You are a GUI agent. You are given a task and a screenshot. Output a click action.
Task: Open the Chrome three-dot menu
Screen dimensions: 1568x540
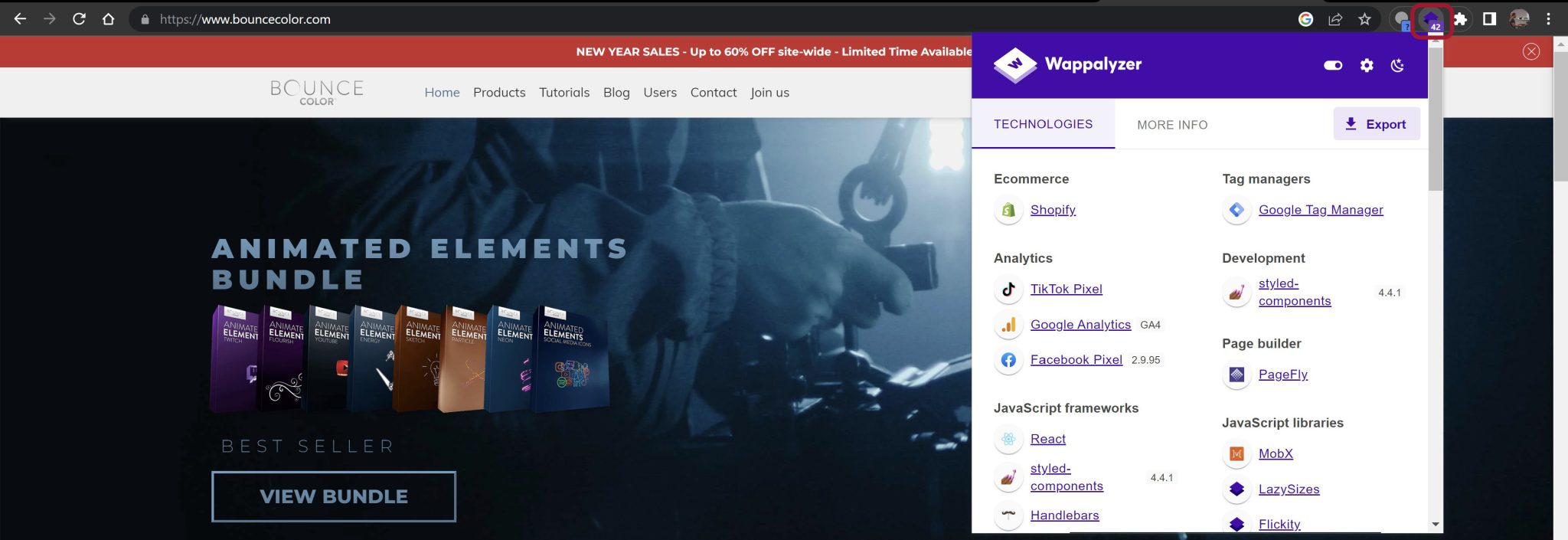1548,19
